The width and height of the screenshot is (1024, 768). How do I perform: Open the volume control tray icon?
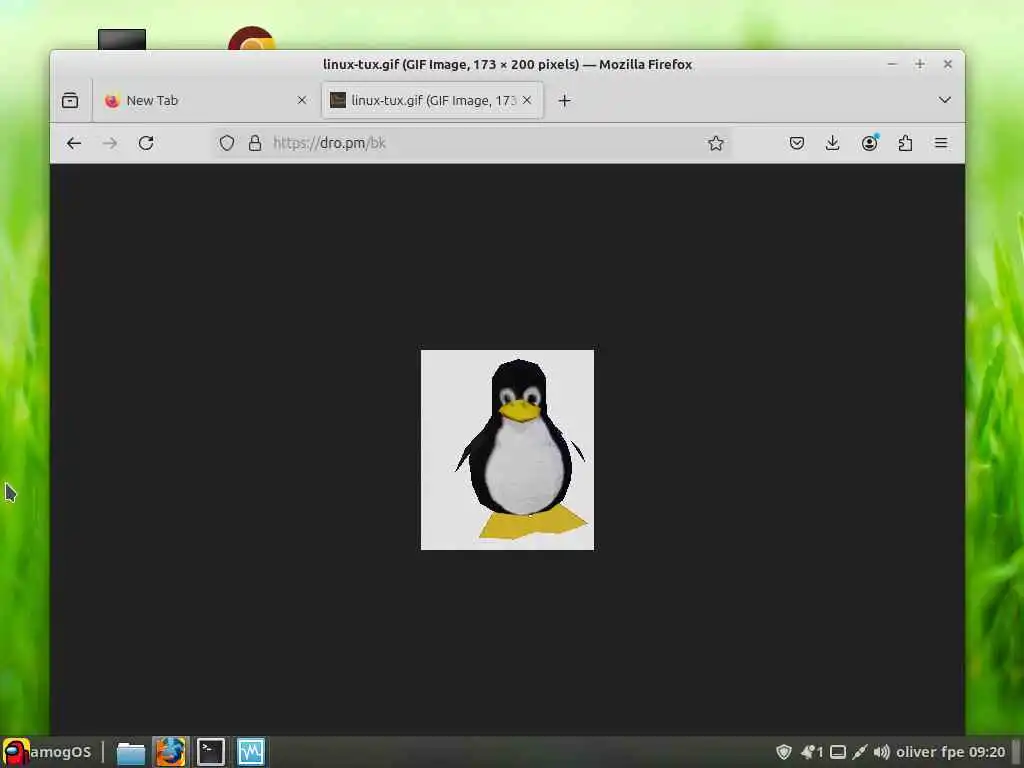pyautogui.click(x=882, y=752)
